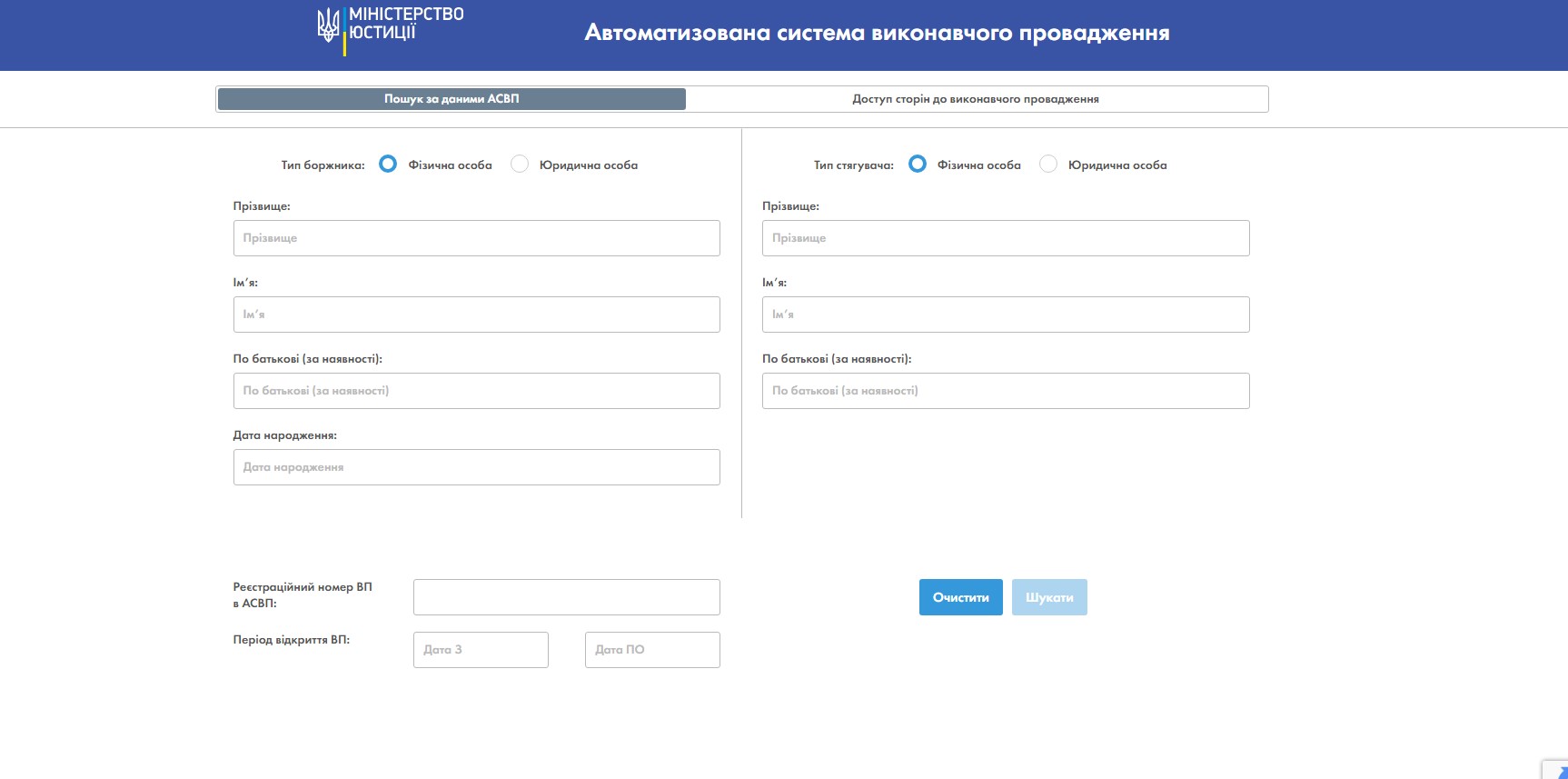Click the reCAPTCHA badge in the corner

coord(1556,769)
